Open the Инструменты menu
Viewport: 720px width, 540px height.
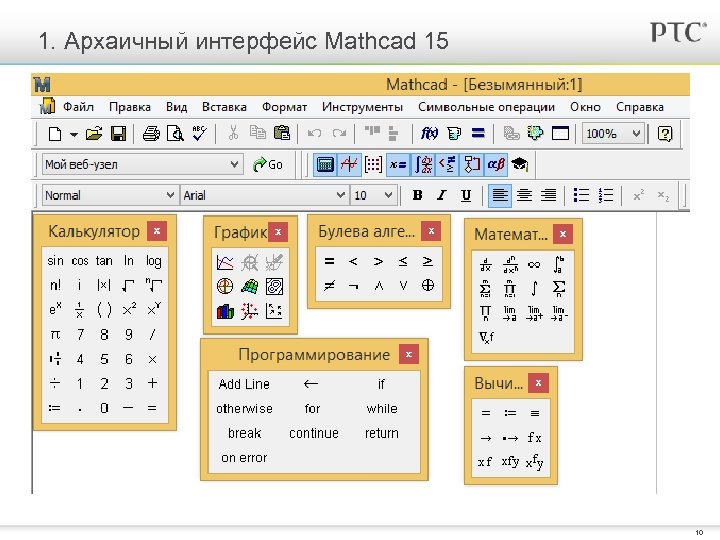tap(362, 107)
